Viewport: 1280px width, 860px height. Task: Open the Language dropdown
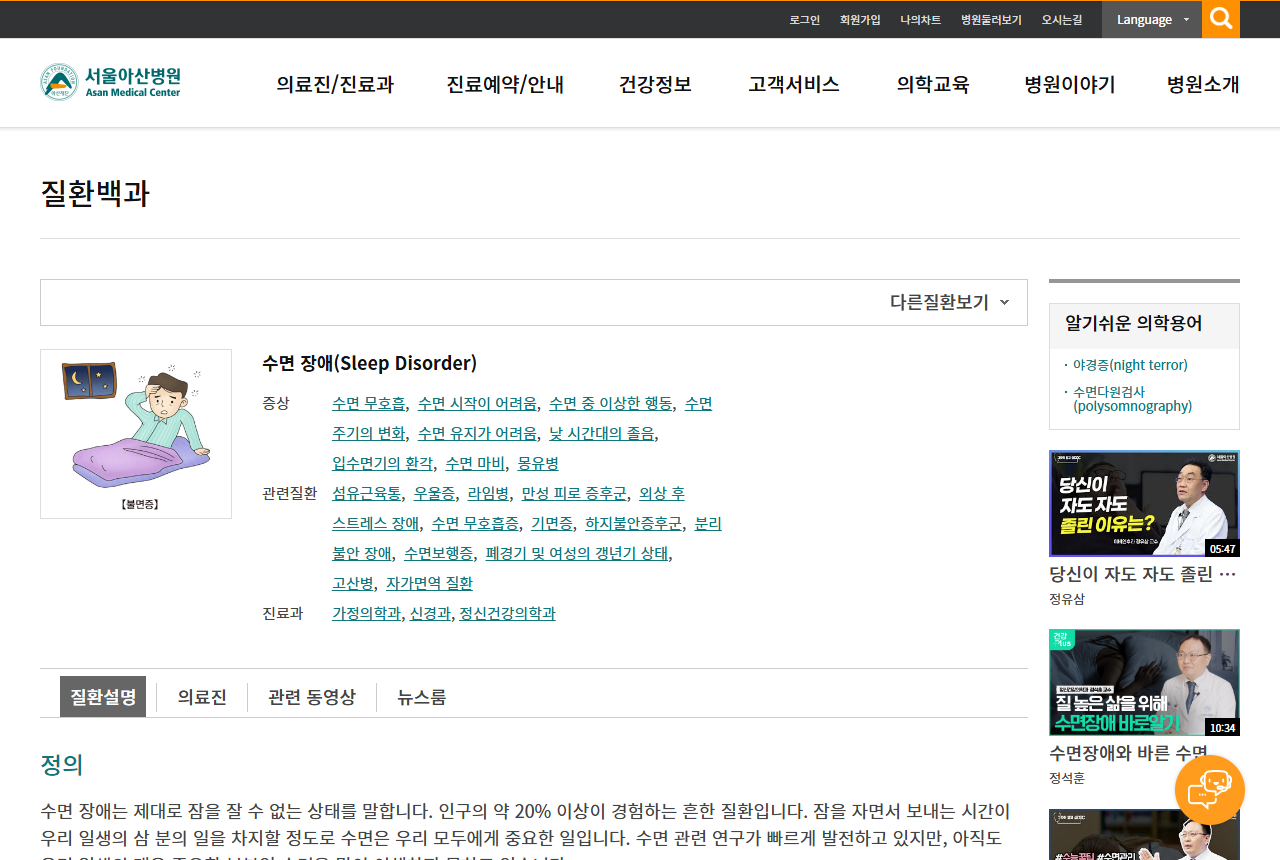tap(1152, 19)
